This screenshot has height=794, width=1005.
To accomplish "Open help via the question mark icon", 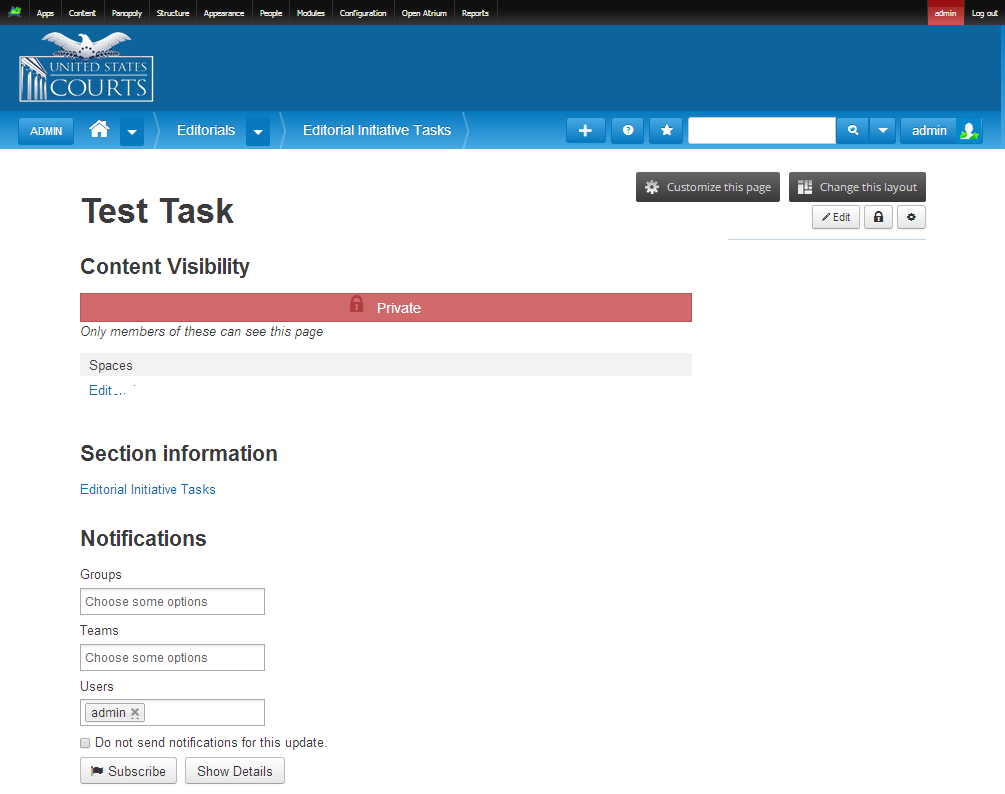I will (626, 130).
